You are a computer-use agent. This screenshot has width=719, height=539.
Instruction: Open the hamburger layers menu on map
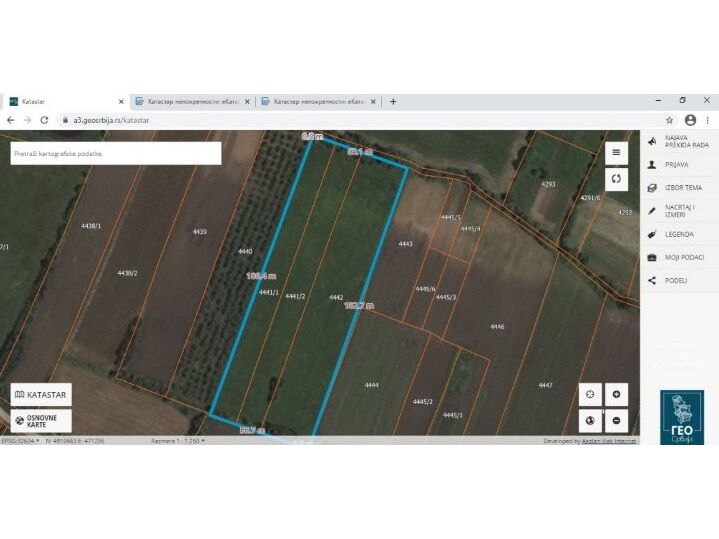point(615,153)
